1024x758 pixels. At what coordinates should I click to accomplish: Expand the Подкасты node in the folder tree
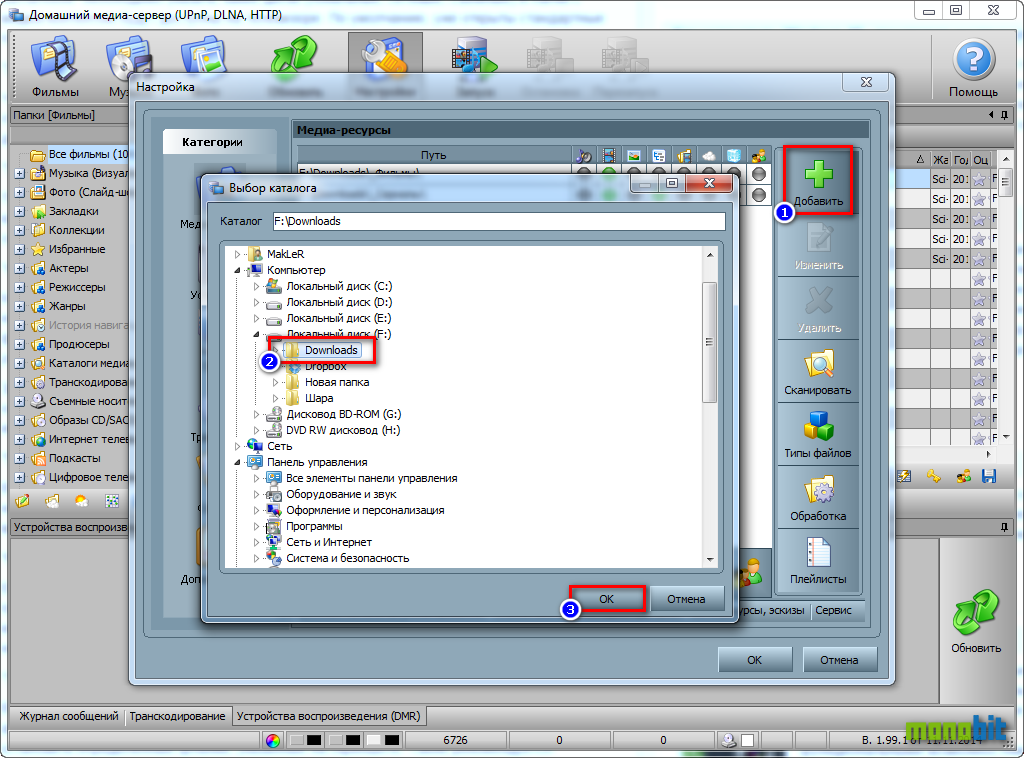(x=20, y=458)
